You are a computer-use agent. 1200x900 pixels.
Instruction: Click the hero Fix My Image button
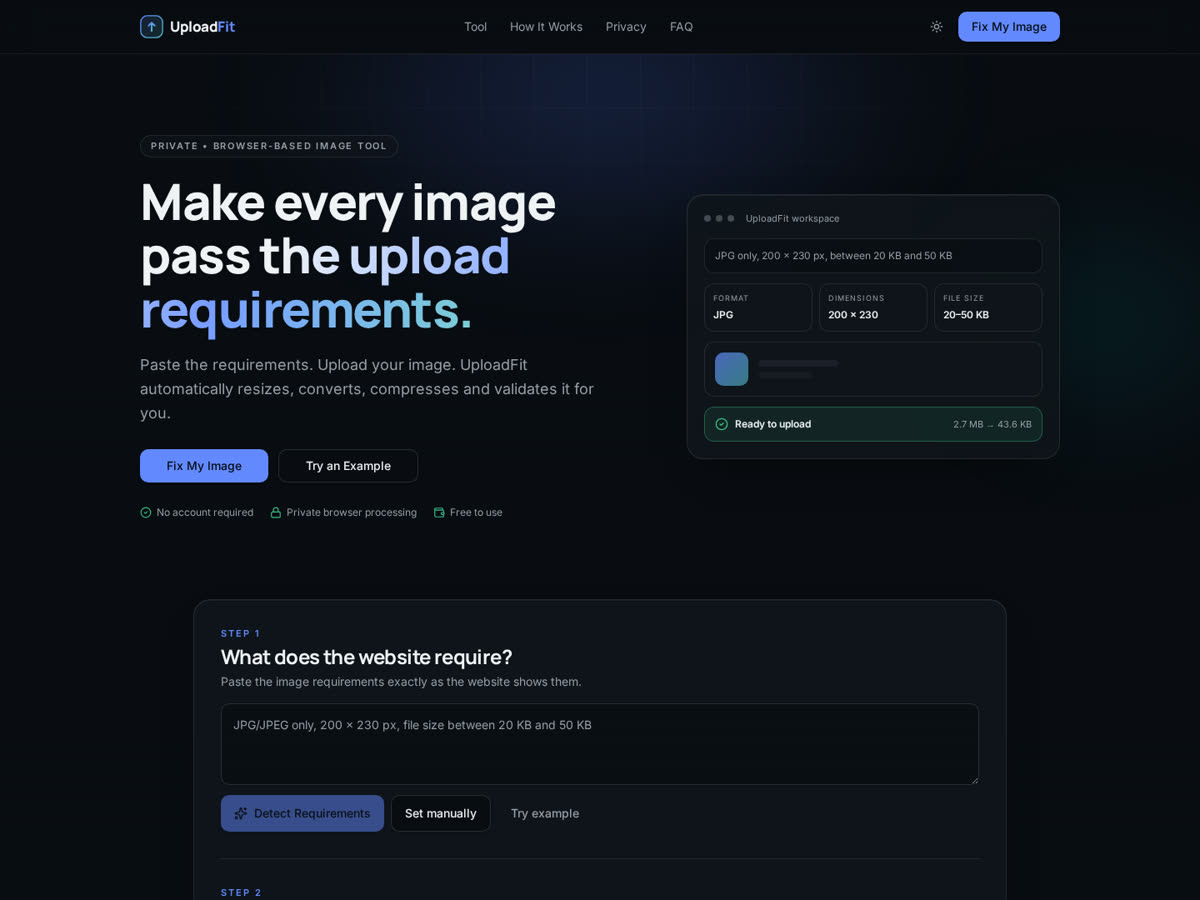pyautogui.click(x=204, y=466)
